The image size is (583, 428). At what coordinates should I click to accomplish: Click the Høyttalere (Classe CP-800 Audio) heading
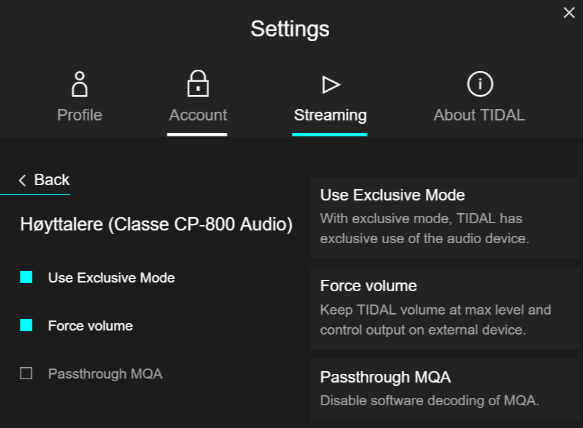156,224
